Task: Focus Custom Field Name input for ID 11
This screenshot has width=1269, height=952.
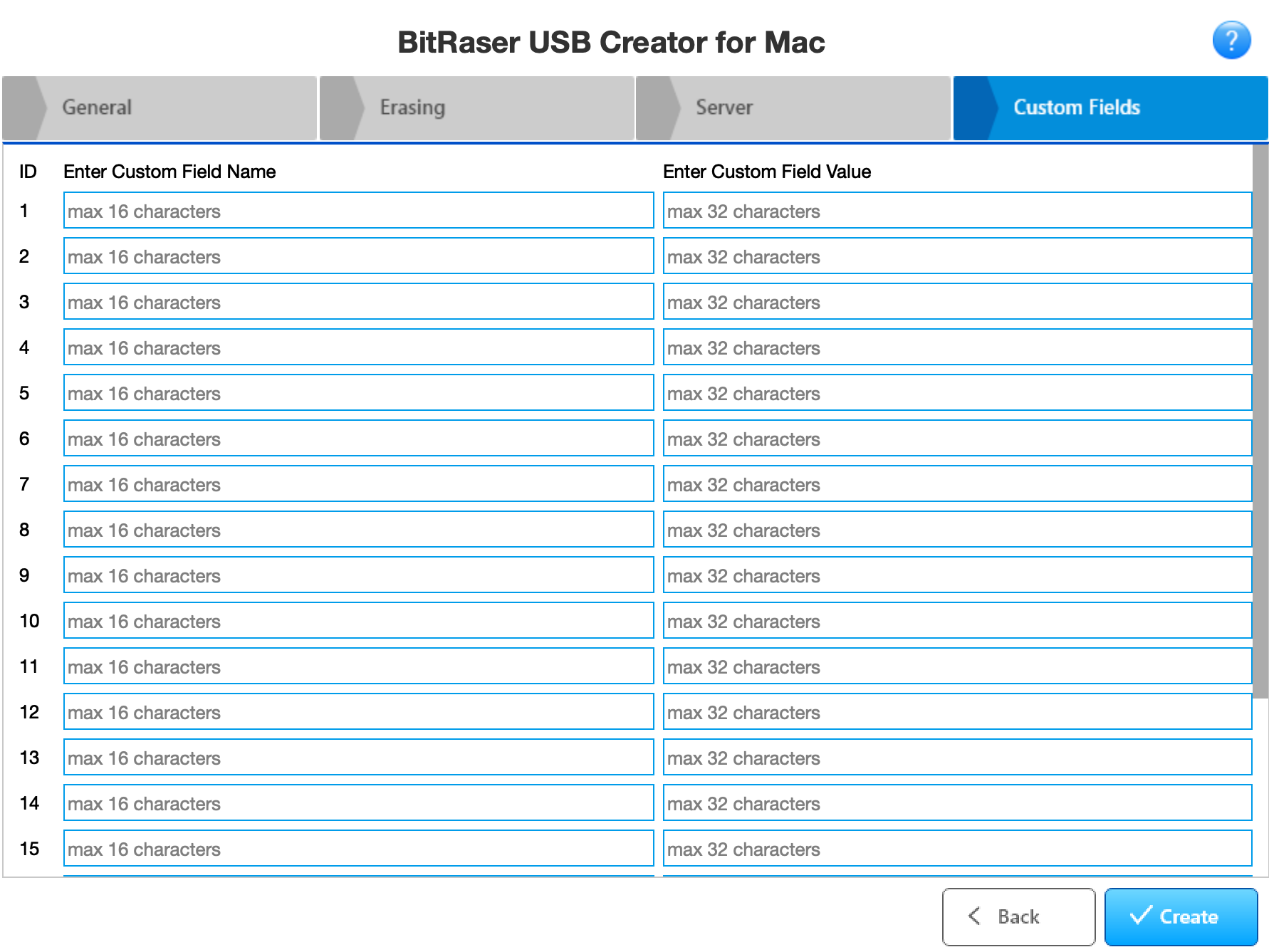Action: 358,666
